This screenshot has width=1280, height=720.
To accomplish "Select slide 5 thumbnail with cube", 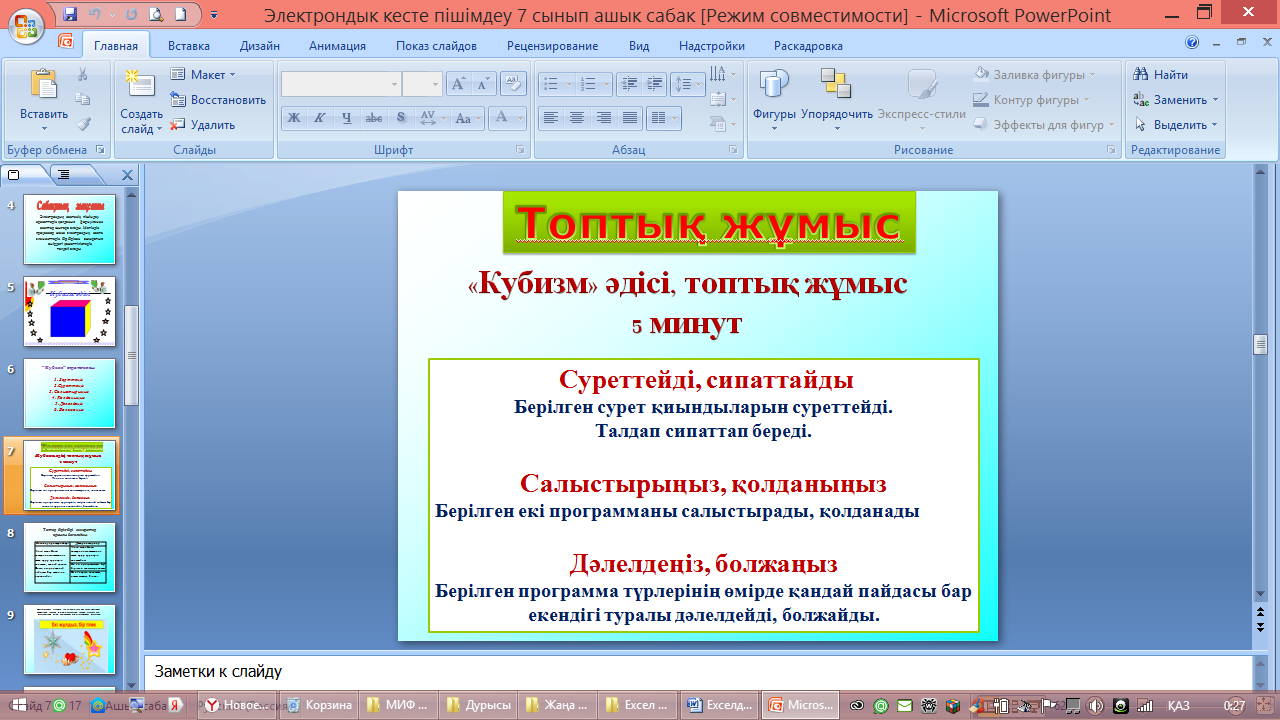I will point(69,311).
